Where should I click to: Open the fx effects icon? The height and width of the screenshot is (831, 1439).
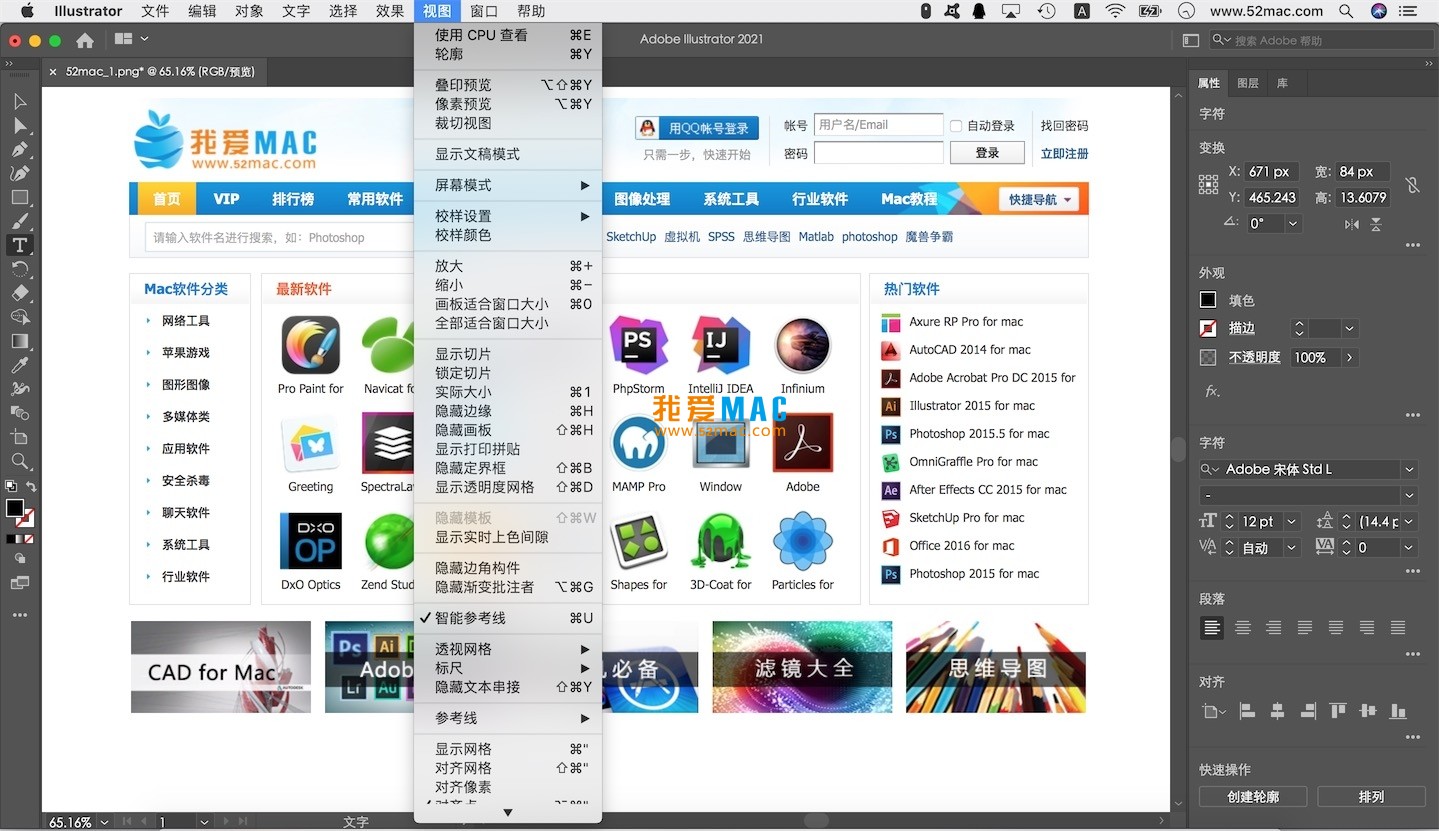tap(1212, 391)
